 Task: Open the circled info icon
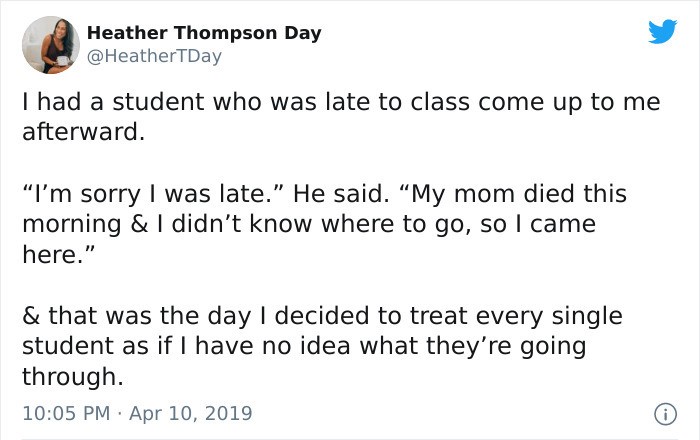click(x=665, y=414)
